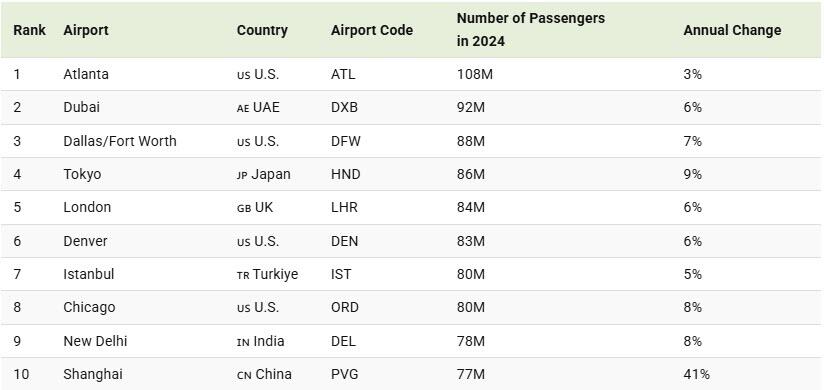The image size is (824, 390).
Task: Click the Airport column header
Action: click(x=86, y=30)
